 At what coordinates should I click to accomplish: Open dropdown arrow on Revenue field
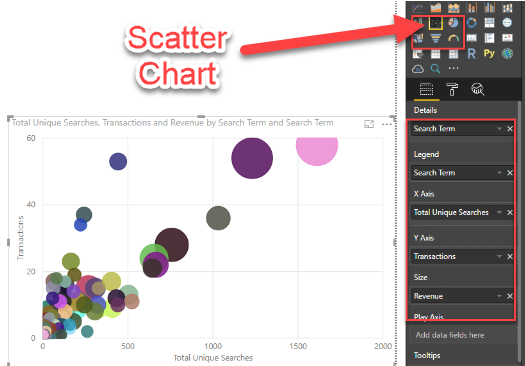pos(499,296)
